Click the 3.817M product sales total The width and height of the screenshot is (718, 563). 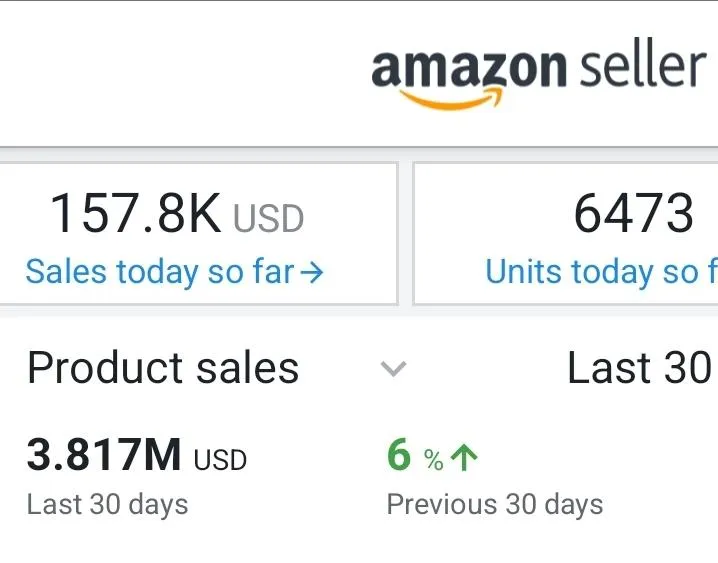click(x=103, y=456)
